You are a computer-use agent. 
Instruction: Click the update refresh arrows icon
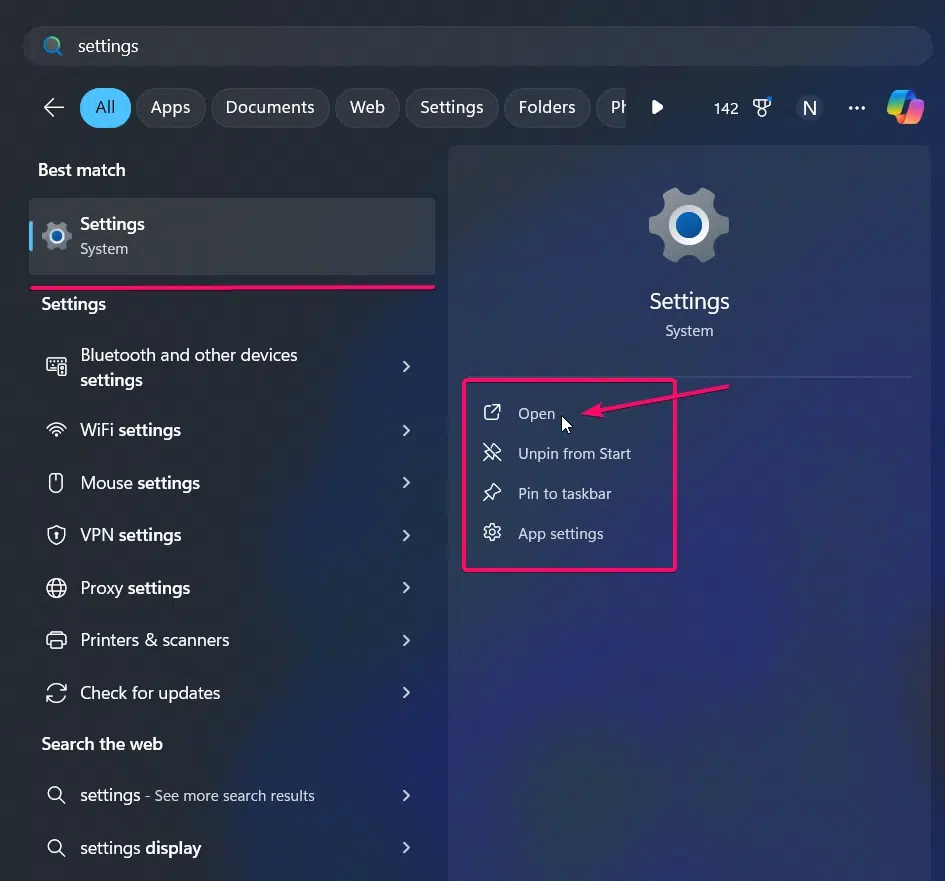(57, 693)
